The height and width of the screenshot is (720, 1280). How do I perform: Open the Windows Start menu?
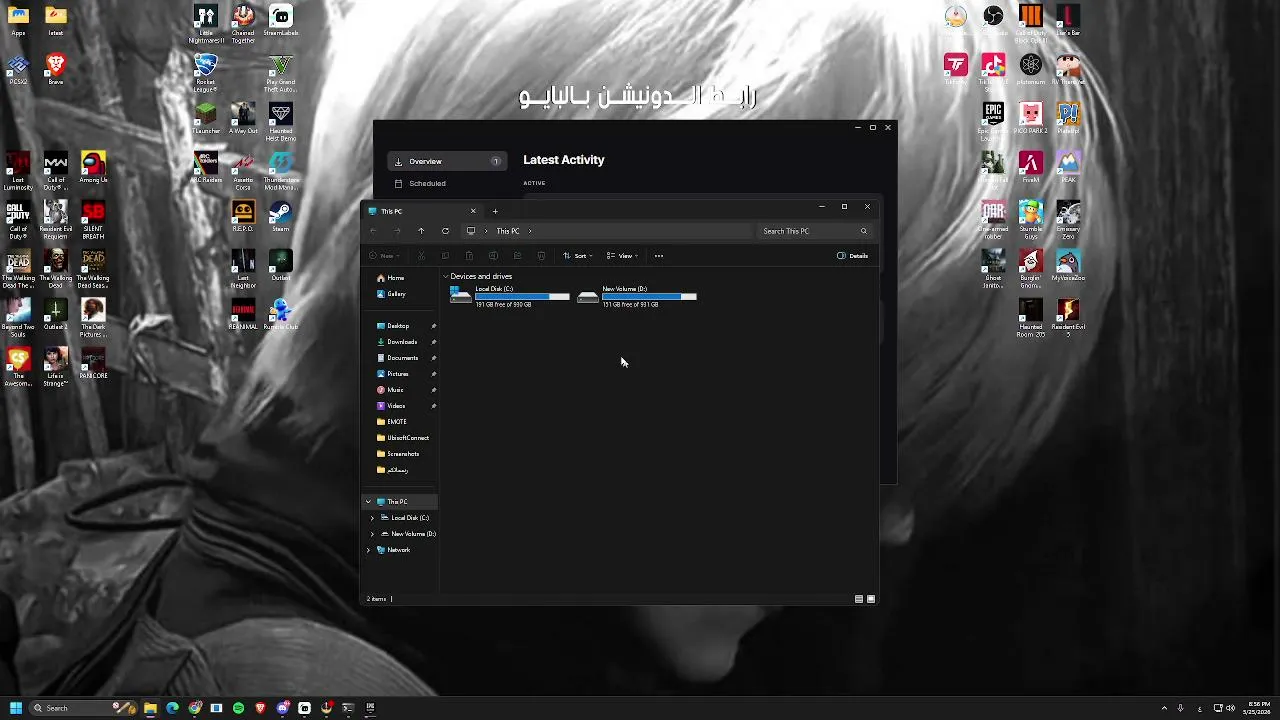coord(15,708)
